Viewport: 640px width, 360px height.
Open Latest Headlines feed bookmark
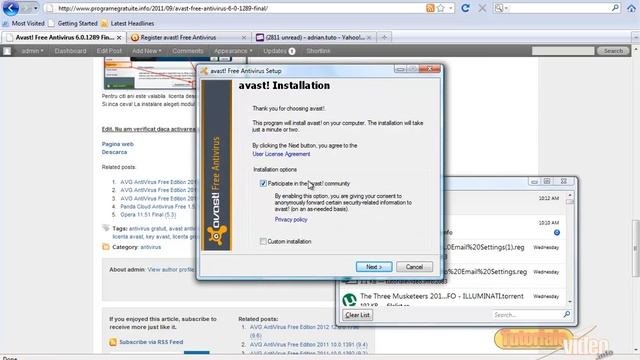127,23
